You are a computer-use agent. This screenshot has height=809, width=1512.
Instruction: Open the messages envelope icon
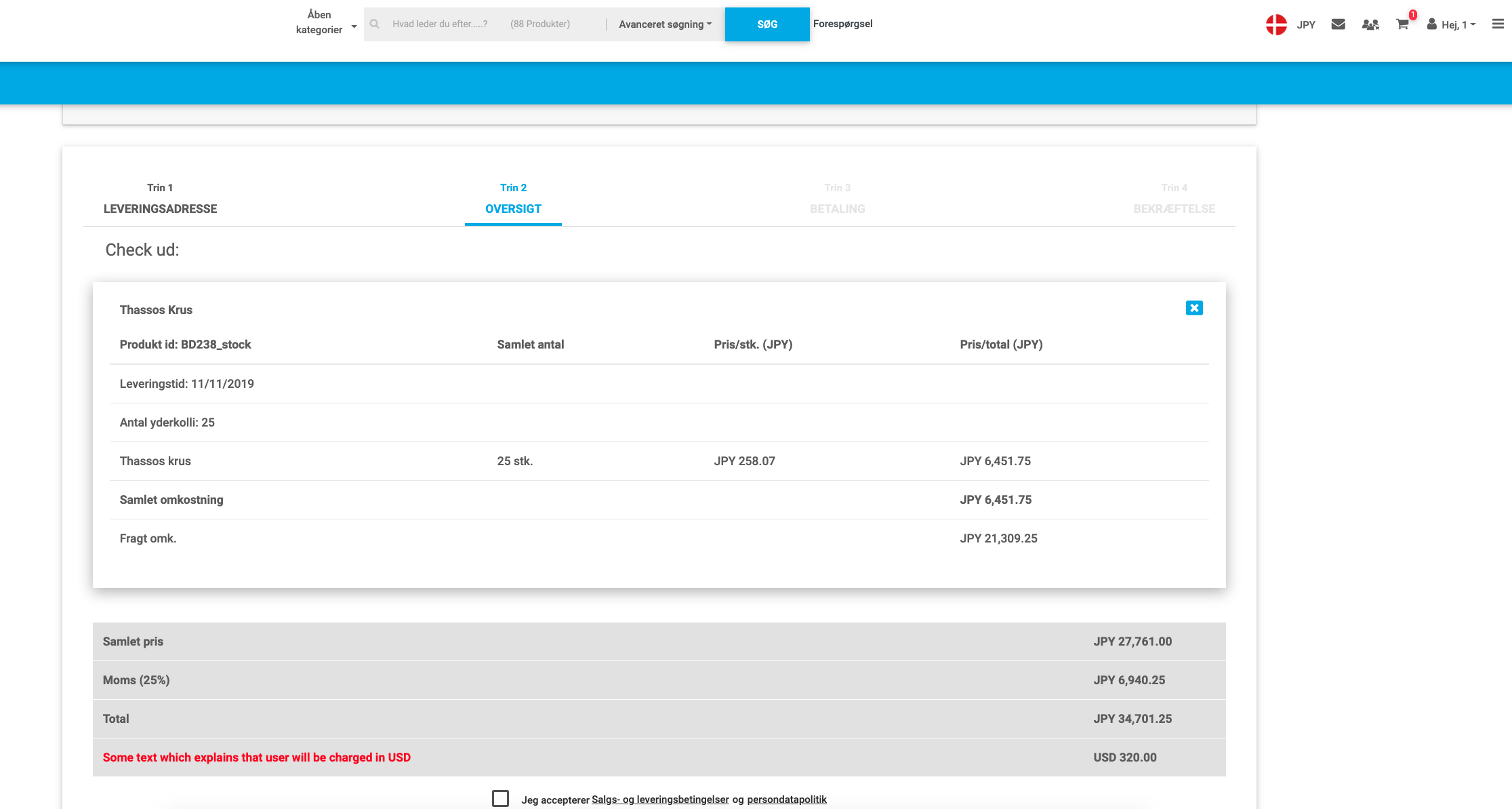1338,24
